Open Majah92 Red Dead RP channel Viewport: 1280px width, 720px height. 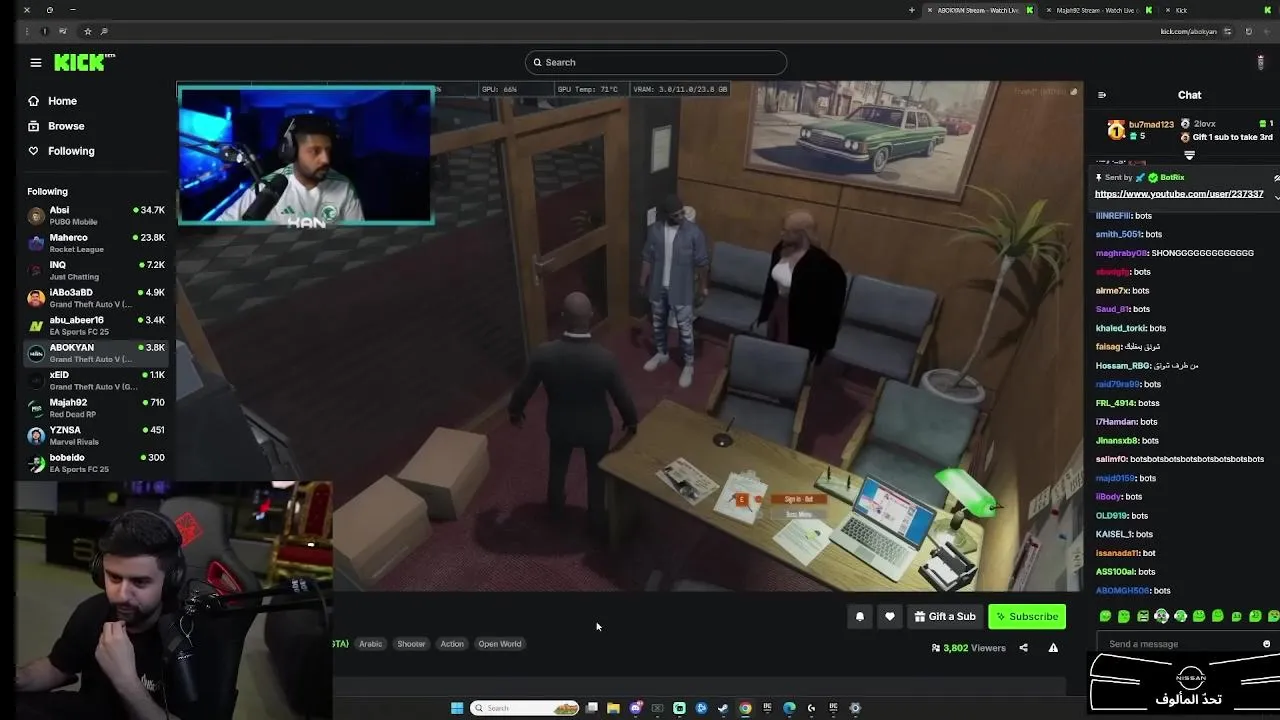[x=96, y=408]
